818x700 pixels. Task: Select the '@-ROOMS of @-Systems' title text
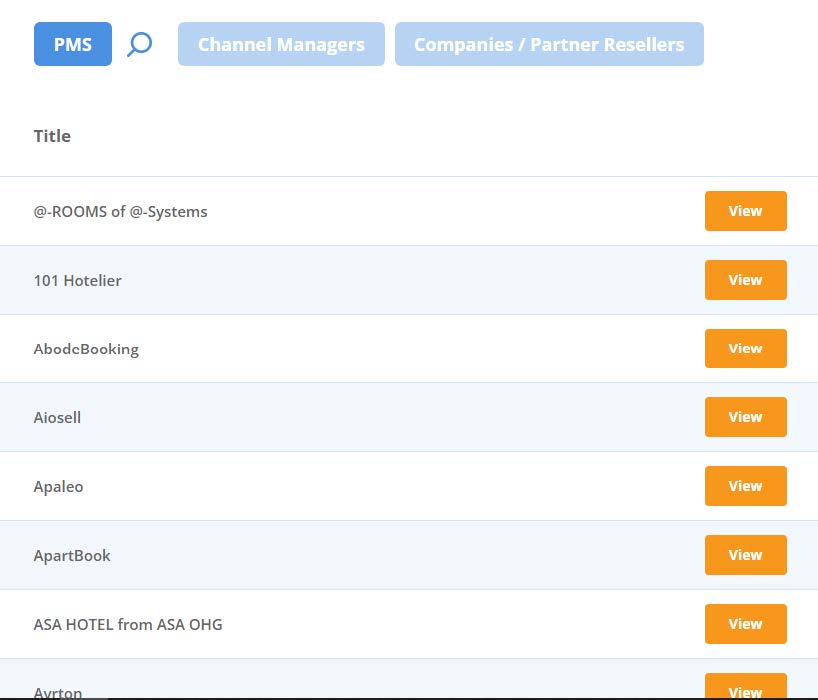coord(121,212)
